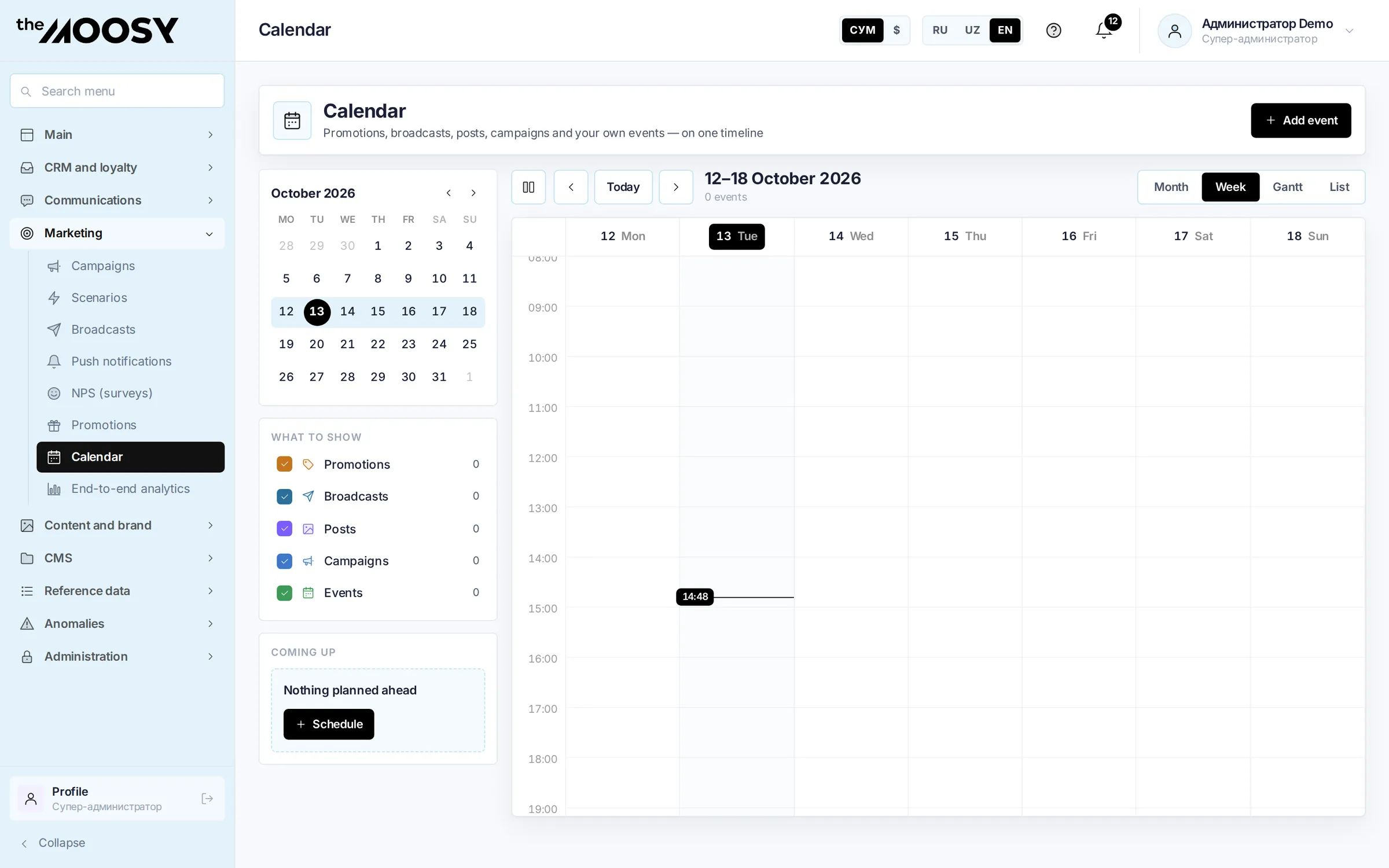Show previous month in mini calendar
1389x868 pixels.
coord(449,193)
